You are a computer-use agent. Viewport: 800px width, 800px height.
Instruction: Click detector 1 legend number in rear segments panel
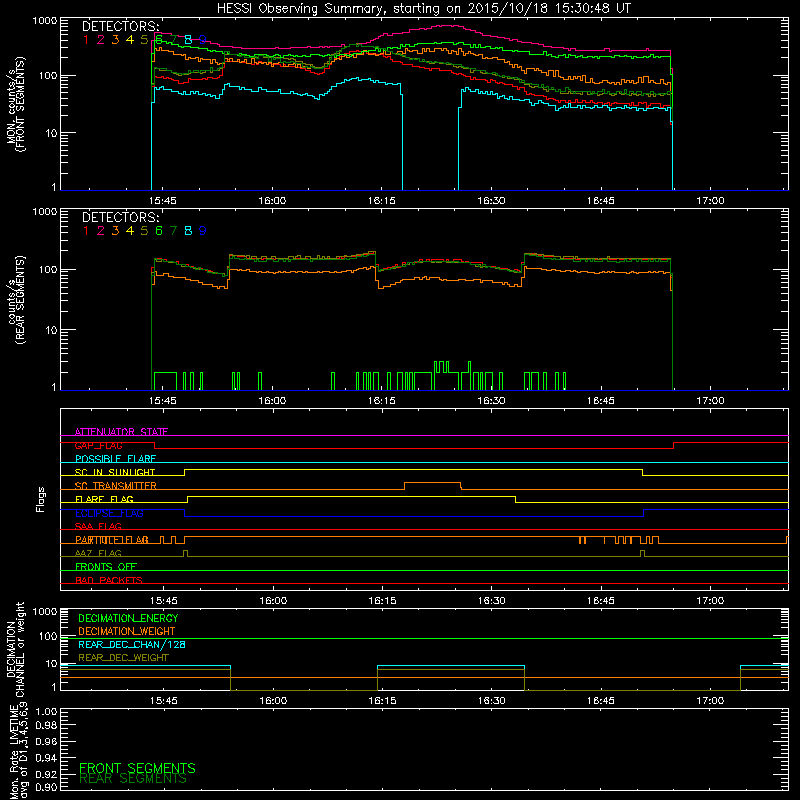point(86,231)
